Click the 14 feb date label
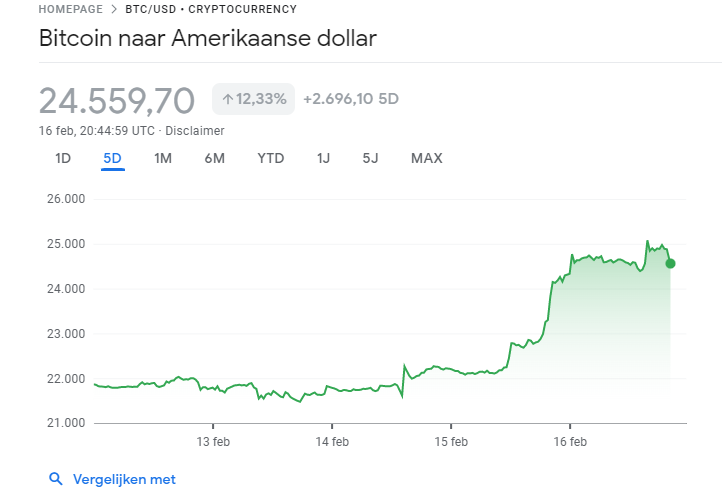The height and width of the screenshot is (494, 722). 332,441
